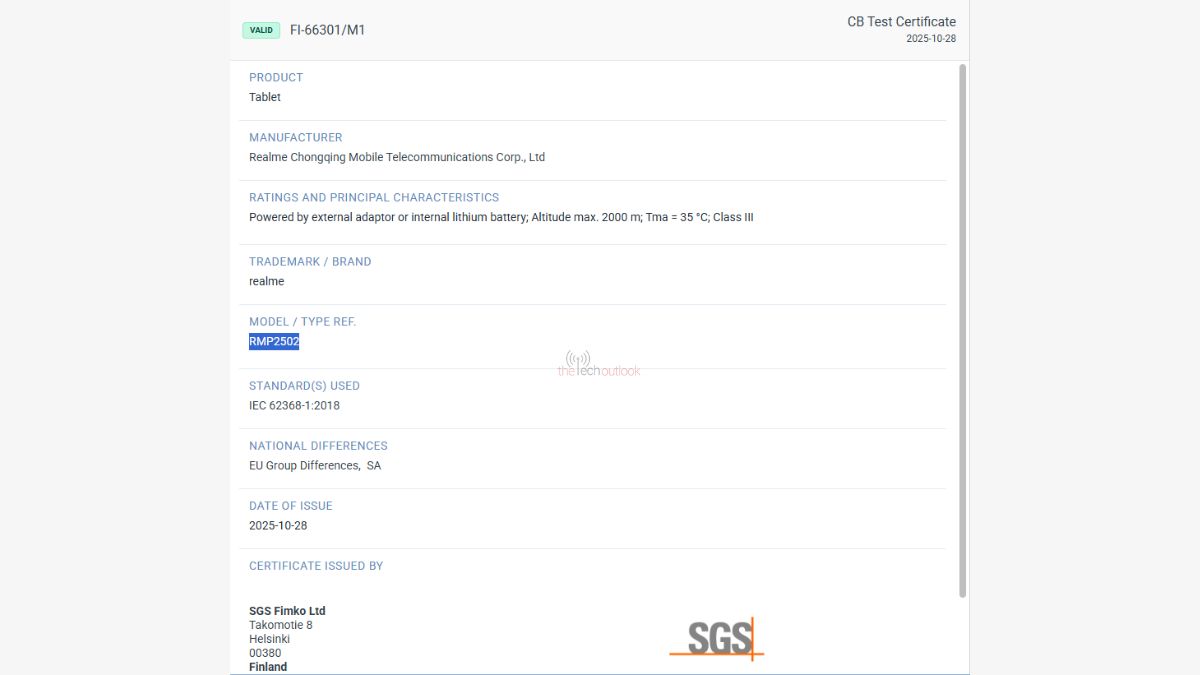The width and height of the screenshot is (1200, 675).
Task: Click the PRODUCT section label
Action: tap(276, 77)
